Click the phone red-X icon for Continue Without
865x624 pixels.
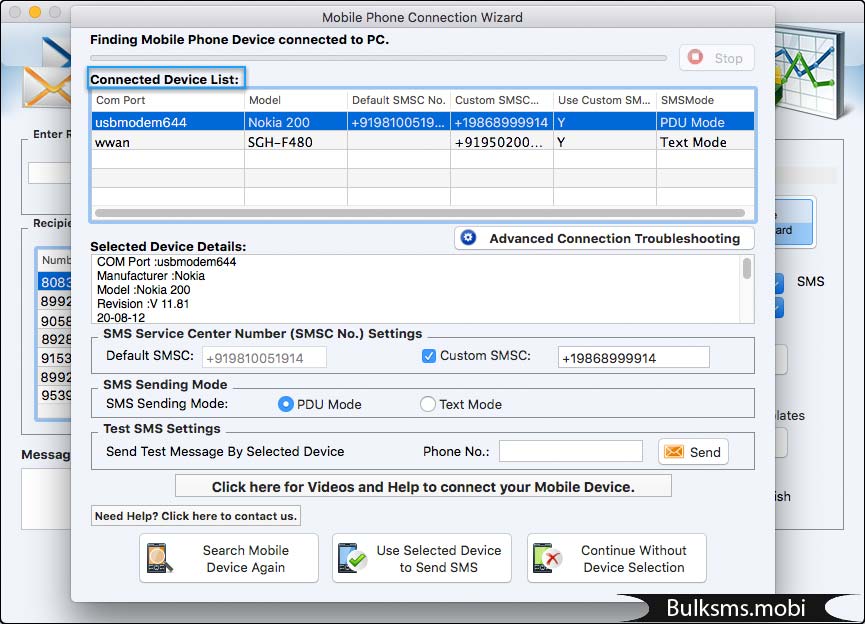click(547, 558)
